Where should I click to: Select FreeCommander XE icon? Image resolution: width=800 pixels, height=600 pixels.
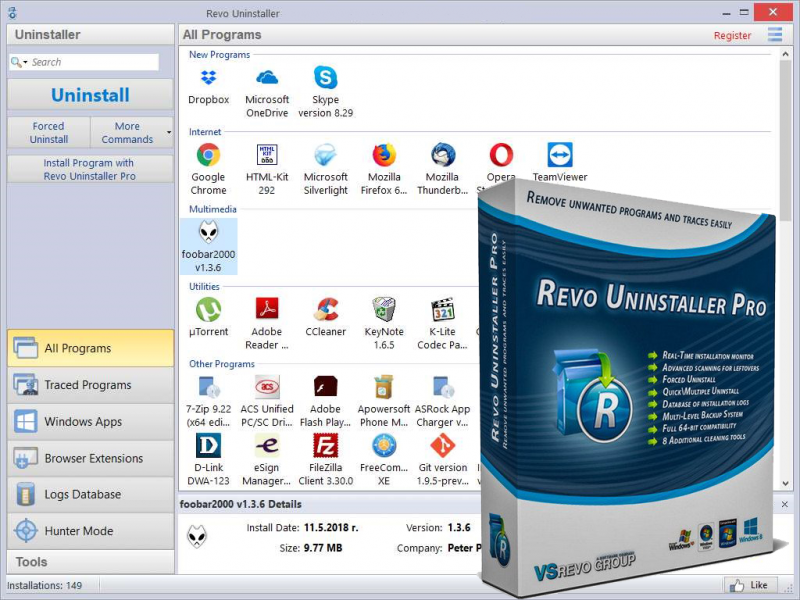pos(384,445)
